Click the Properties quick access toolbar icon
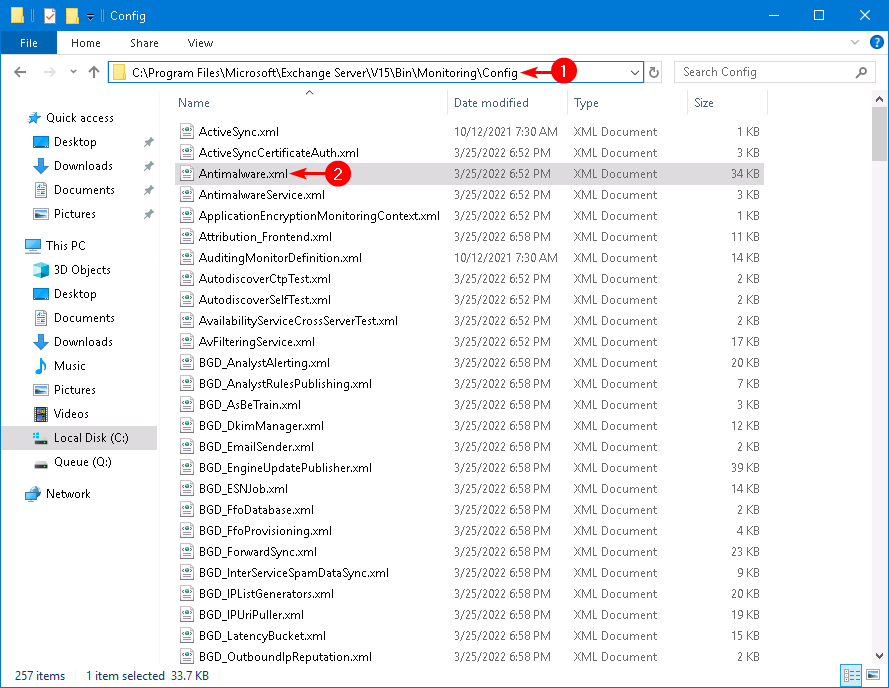 click(50, 16)
